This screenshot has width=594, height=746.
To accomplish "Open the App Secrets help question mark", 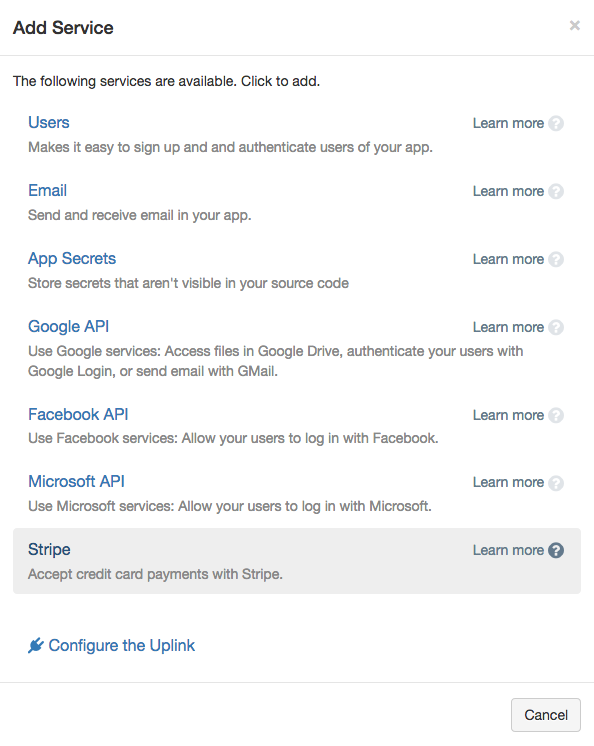I will click(555, 259).
